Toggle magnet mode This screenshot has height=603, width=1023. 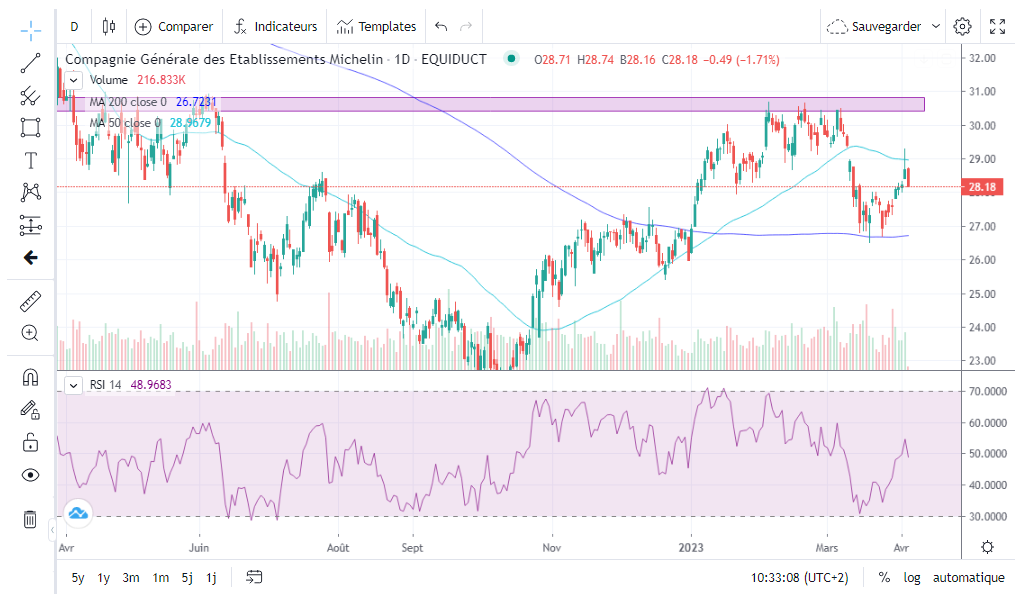click(x=30, y=377)
